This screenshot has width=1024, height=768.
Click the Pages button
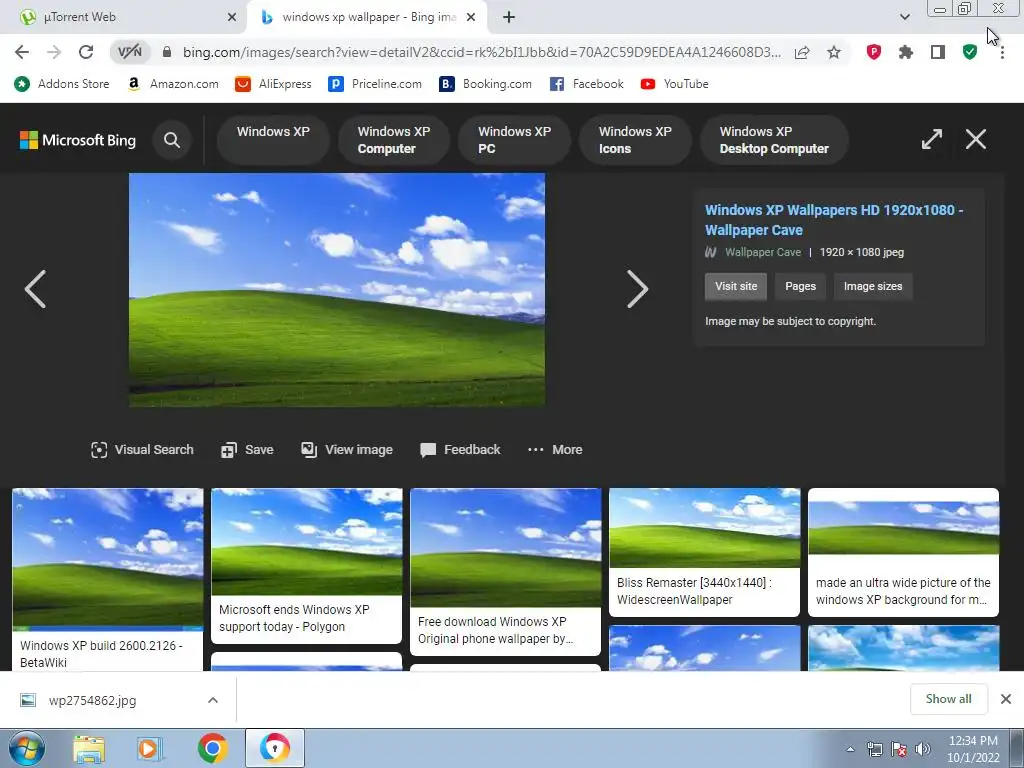click(800, 287)
